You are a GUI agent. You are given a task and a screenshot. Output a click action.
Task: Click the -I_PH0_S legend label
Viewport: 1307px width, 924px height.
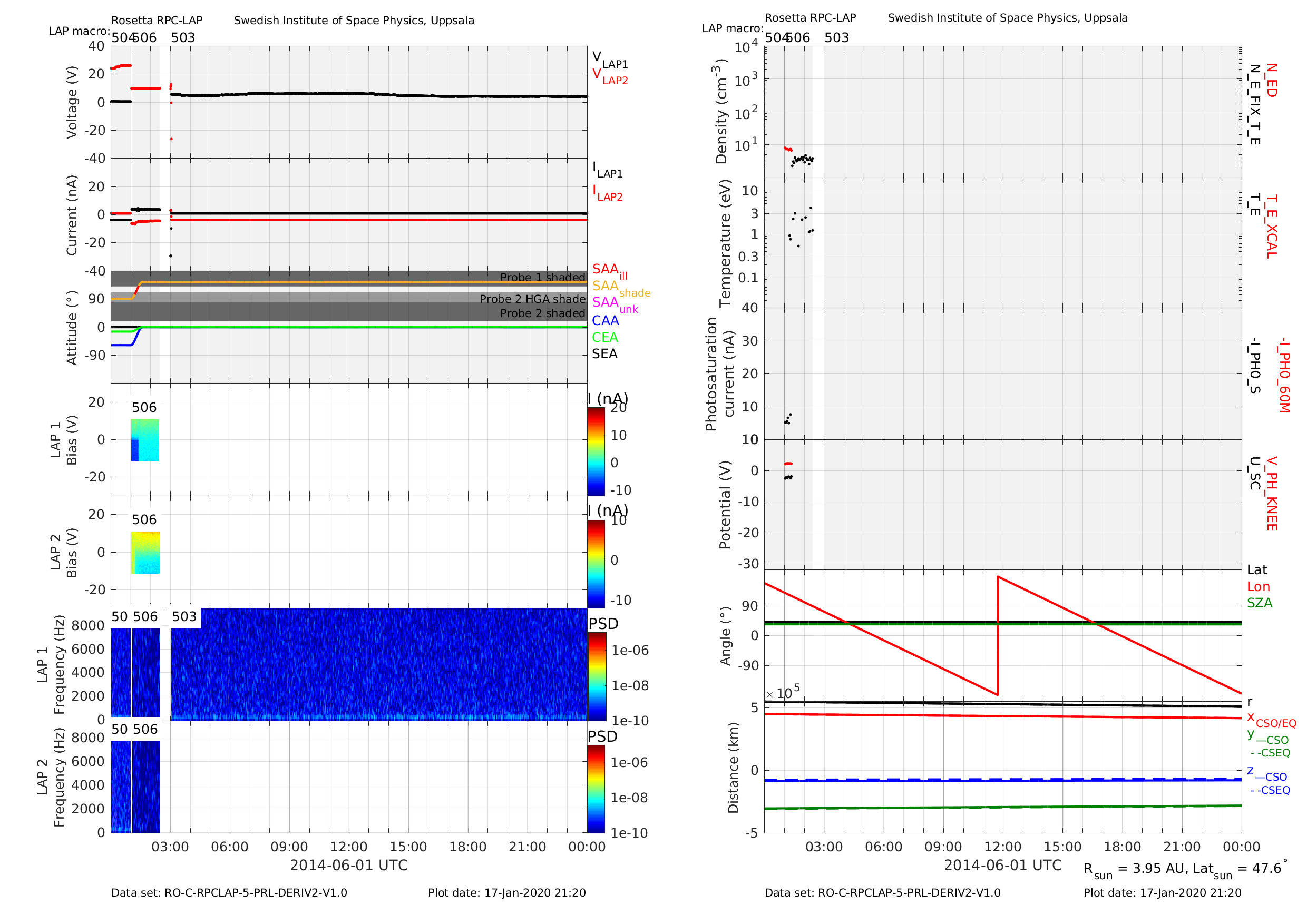1254,366
